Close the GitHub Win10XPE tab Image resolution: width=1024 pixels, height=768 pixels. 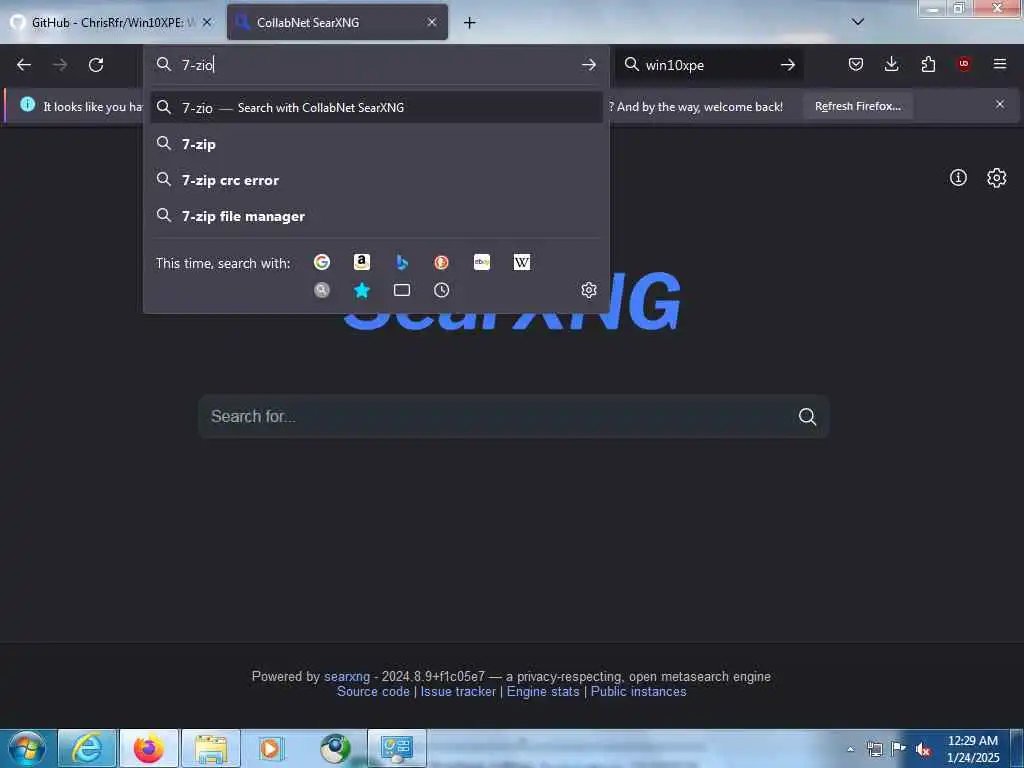tap(207, 22)
